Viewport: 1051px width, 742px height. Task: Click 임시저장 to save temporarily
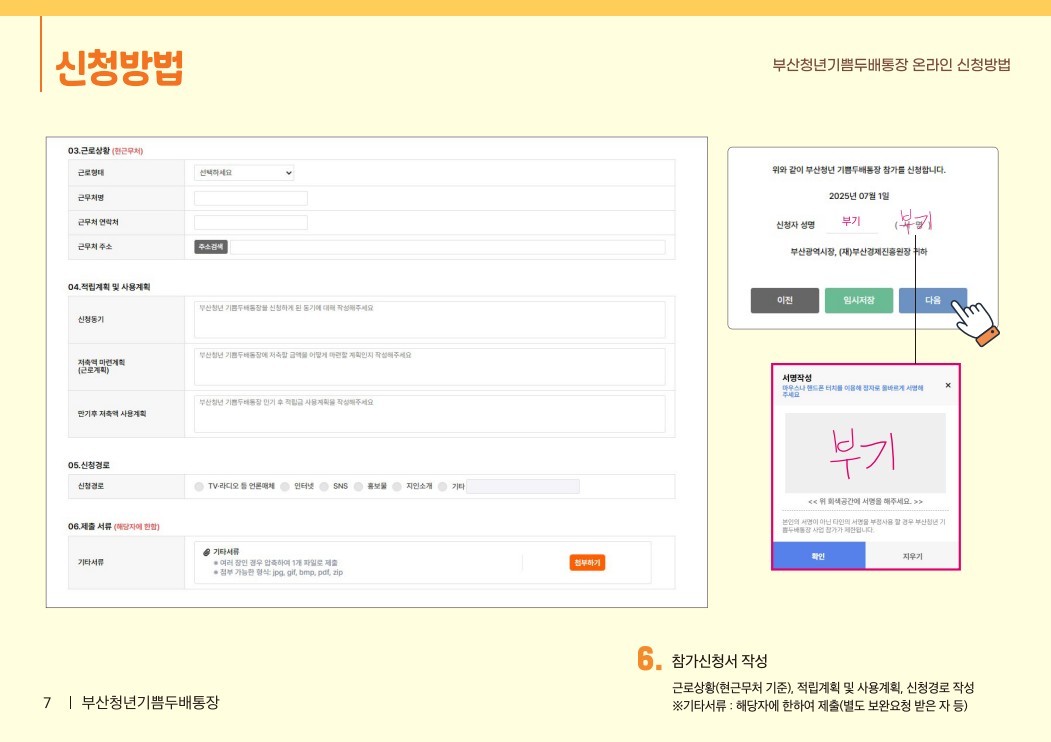[860, 299]
